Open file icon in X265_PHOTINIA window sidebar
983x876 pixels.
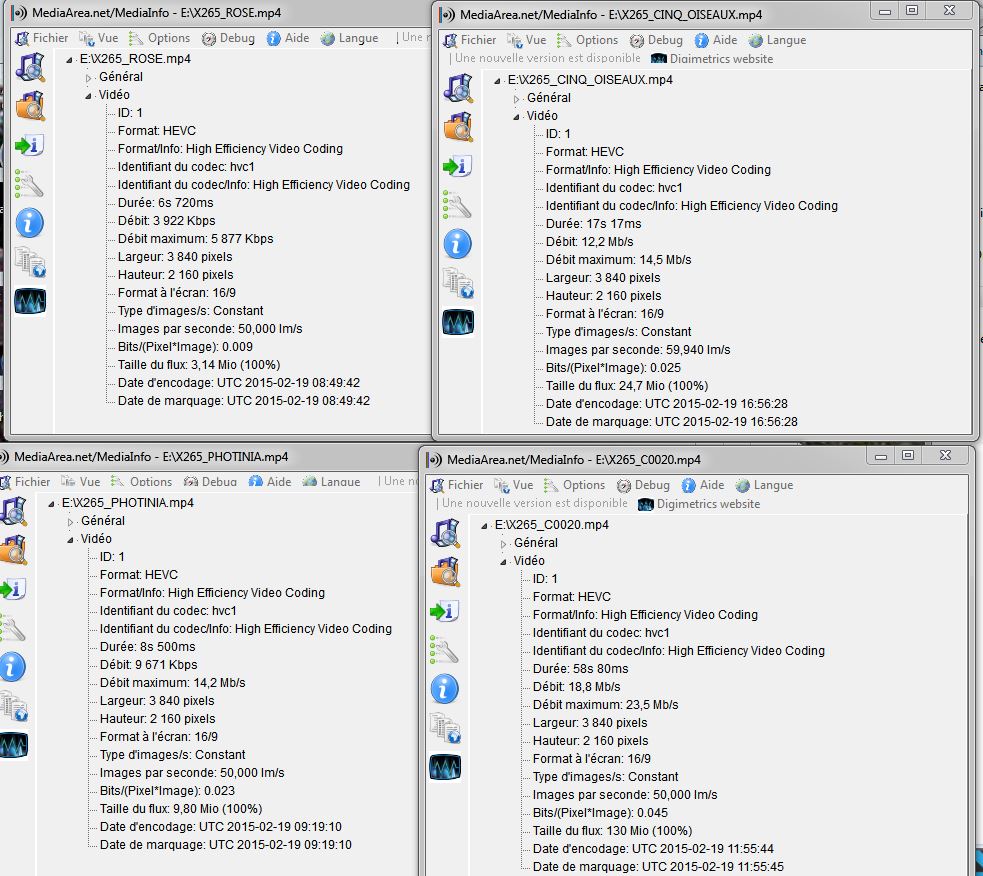pos(13,511)
